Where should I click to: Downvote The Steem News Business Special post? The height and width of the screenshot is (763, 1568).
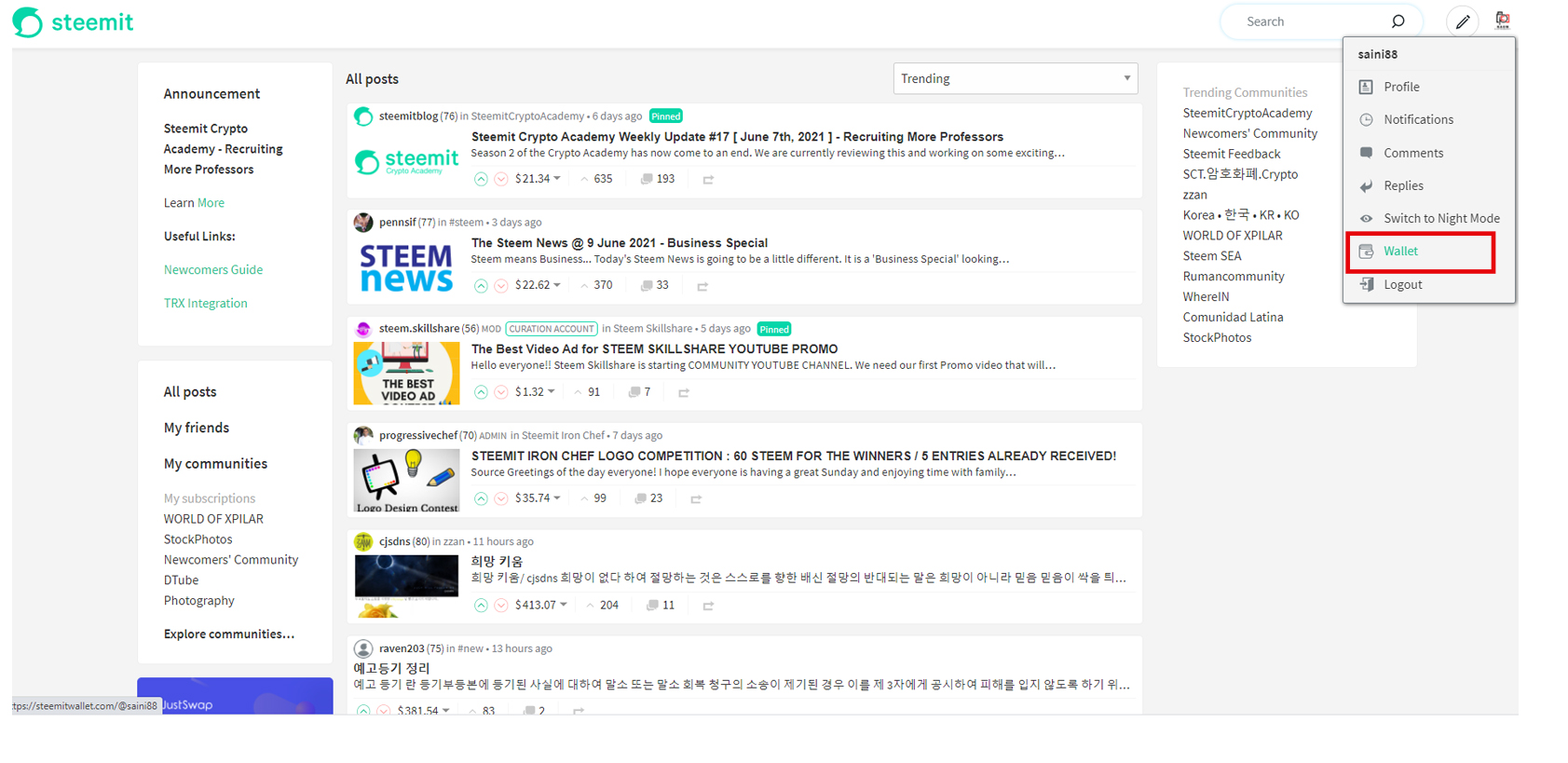[x=501, y=286]
